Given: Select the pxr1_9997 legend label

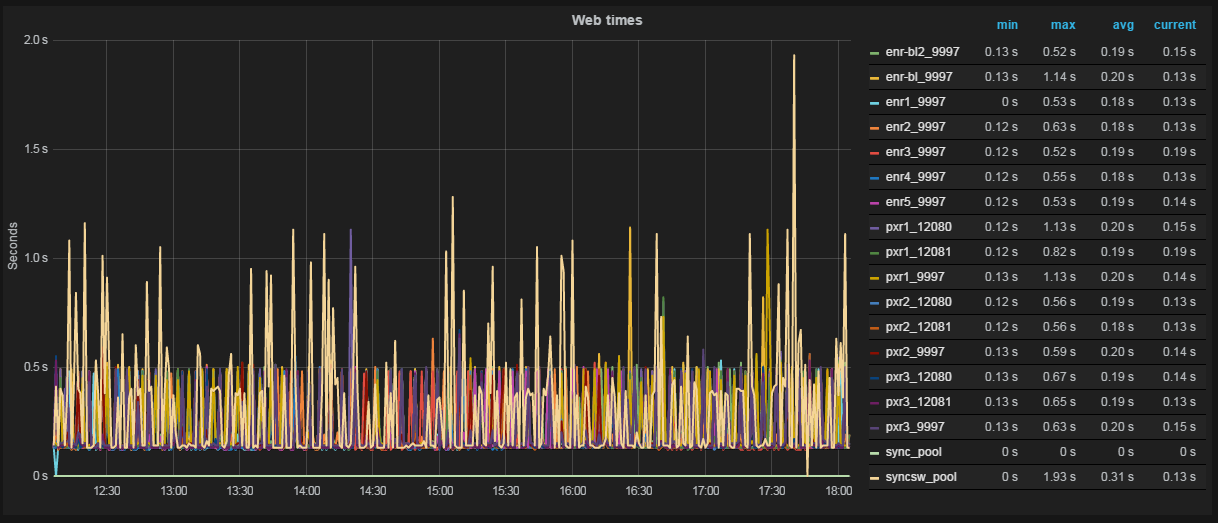Looking at the screenshot, I should [916, 277].
